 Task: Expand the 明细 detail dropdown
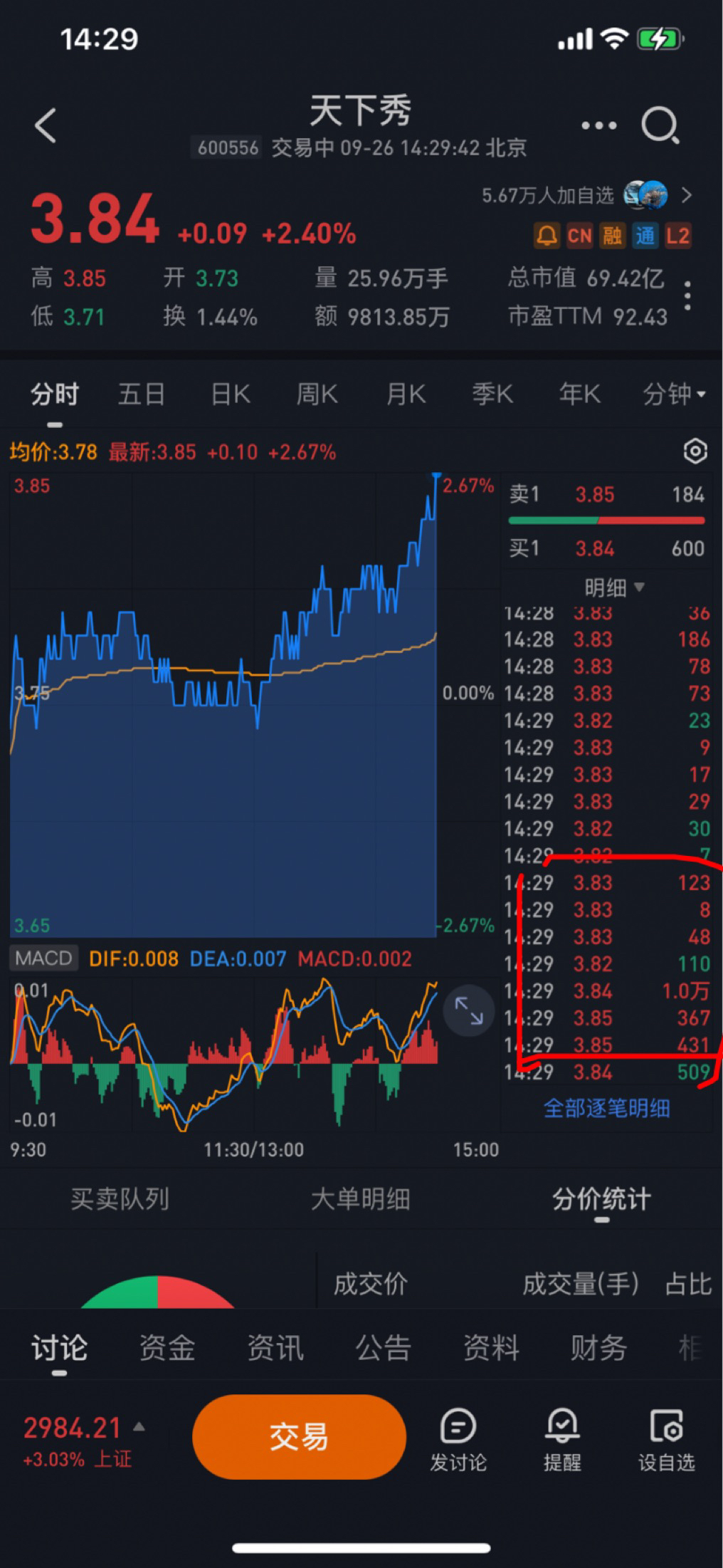point(615,587)
